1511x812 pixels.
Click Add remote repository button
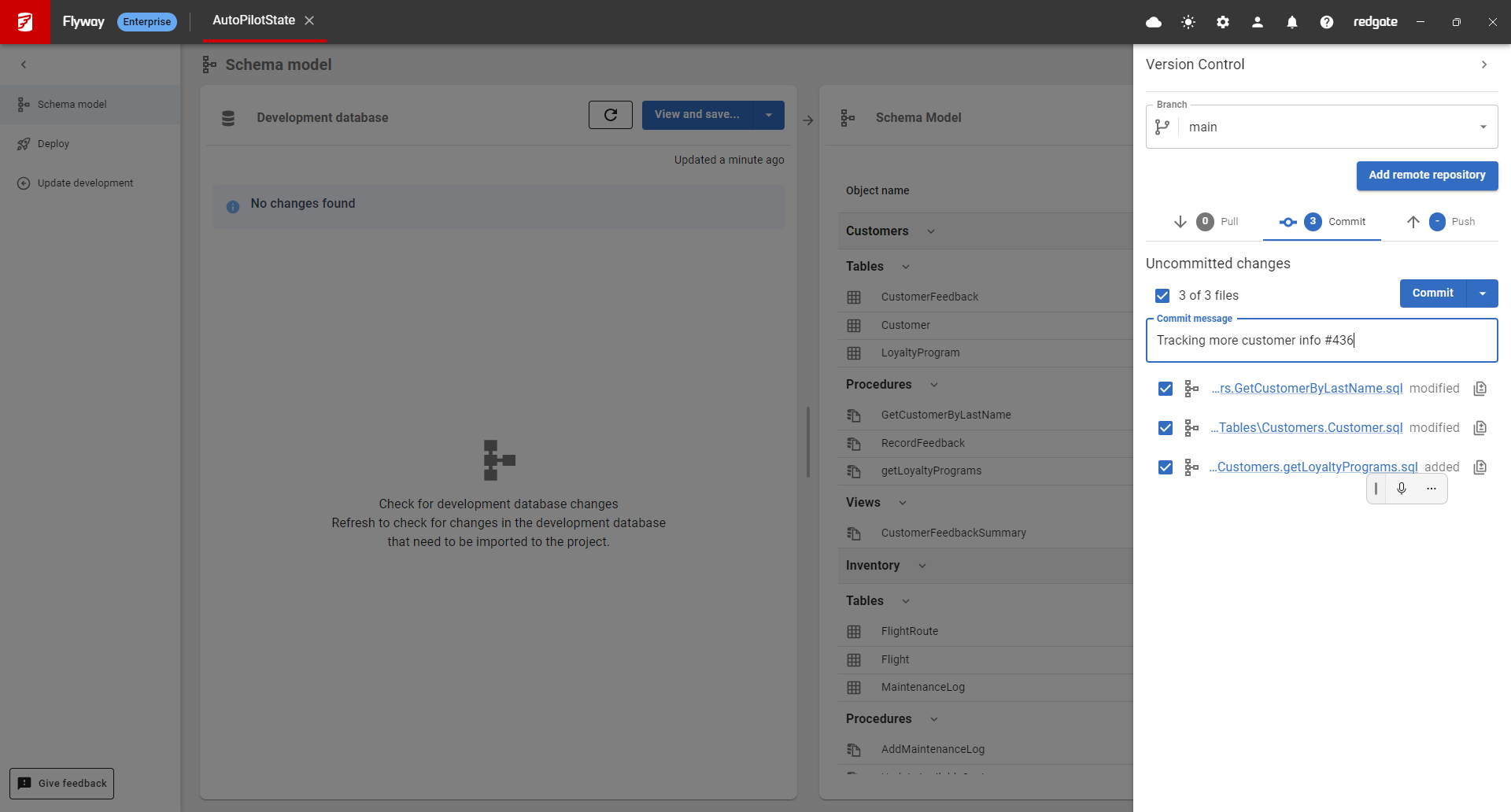click(1427, 175)
